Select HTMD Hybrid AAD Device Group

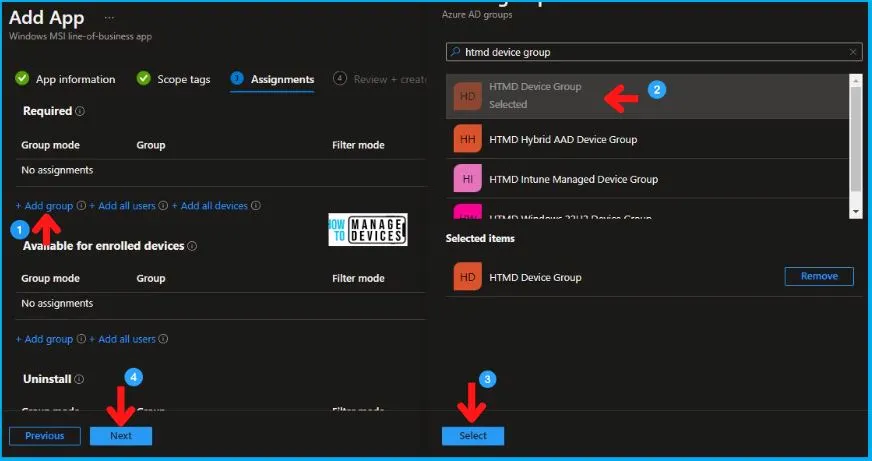click(647, 139)
